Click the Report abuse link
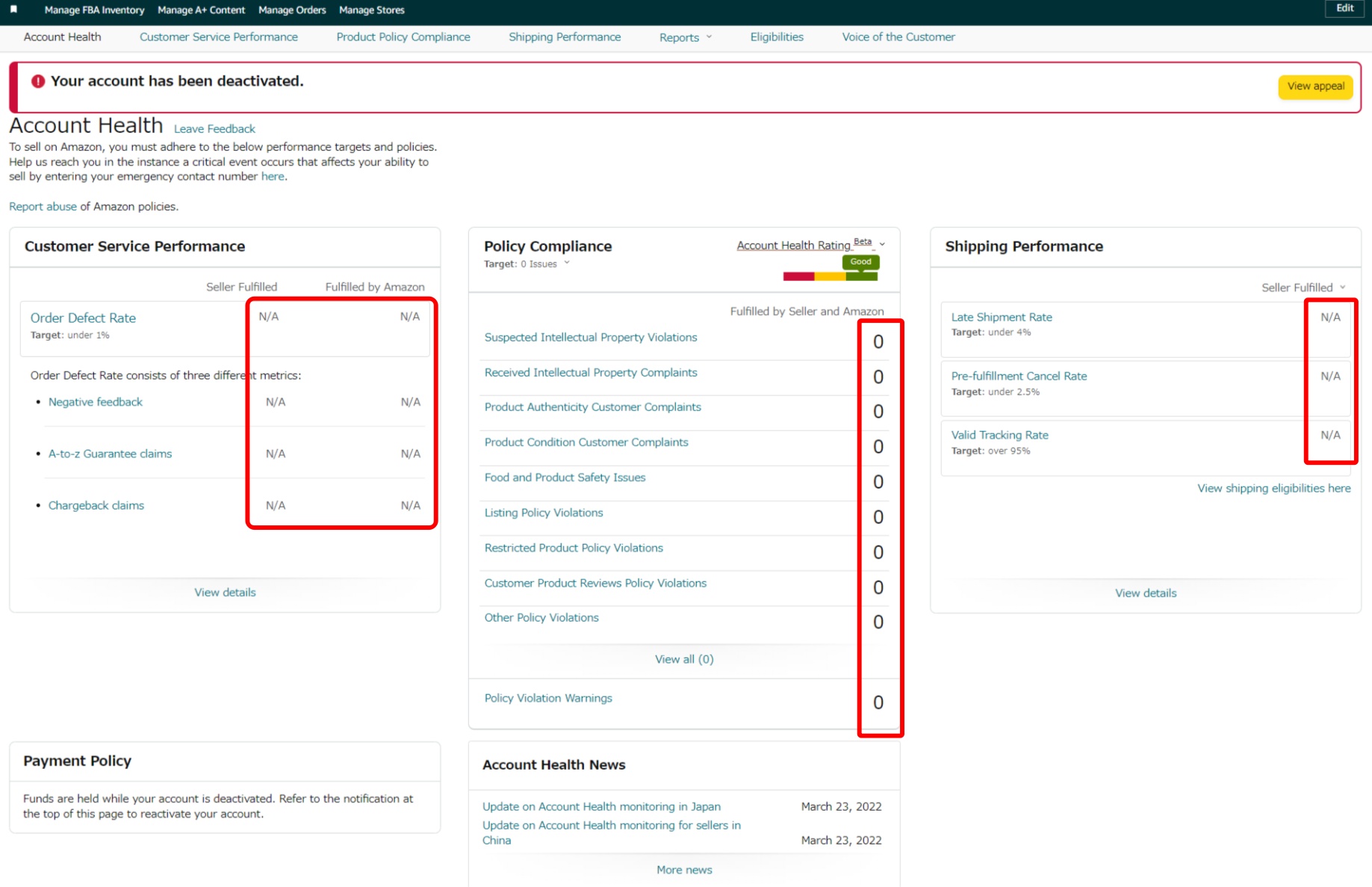 click(x=43, y=206)
